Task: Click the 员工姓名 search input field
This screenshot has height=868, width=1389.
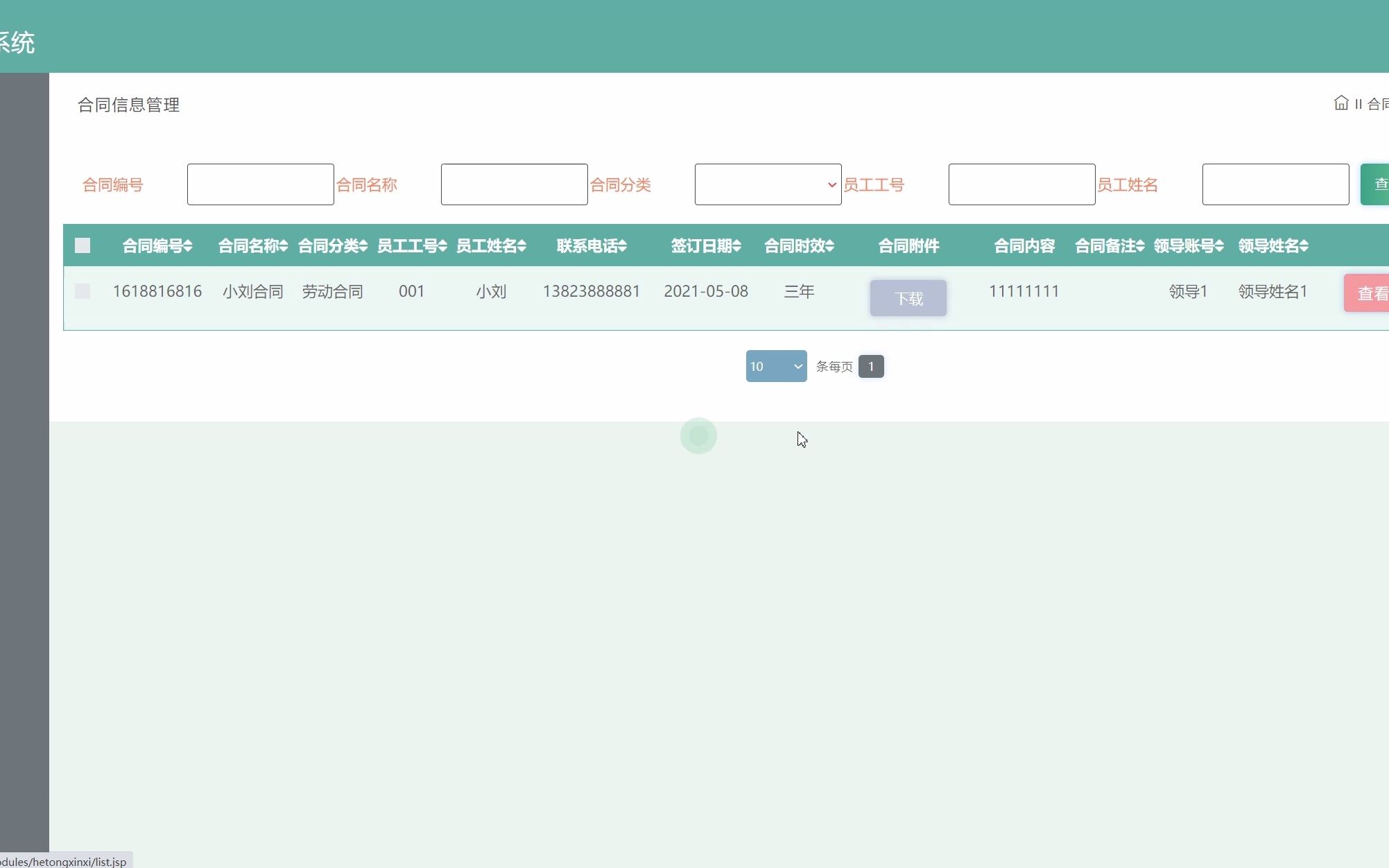Action: pyautogui.click(x=1275, y=184)
